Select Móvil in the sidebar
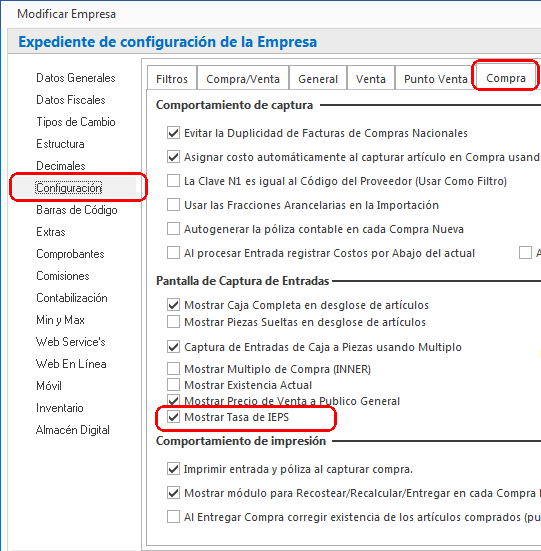 tap(49, 385)
